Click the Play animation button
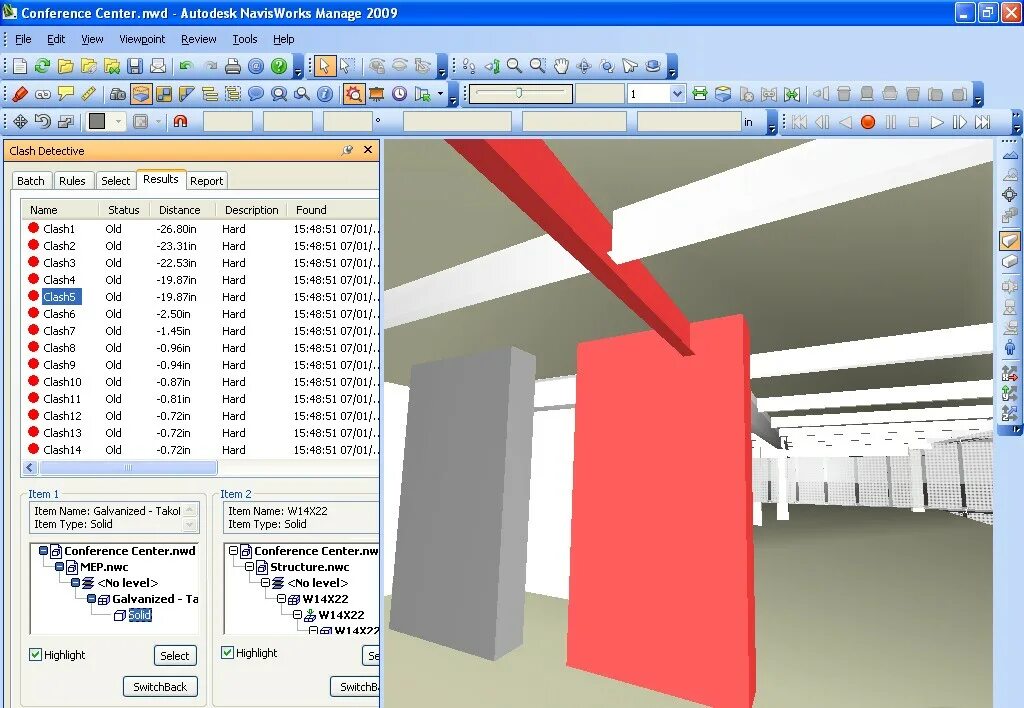 [936, 122]
